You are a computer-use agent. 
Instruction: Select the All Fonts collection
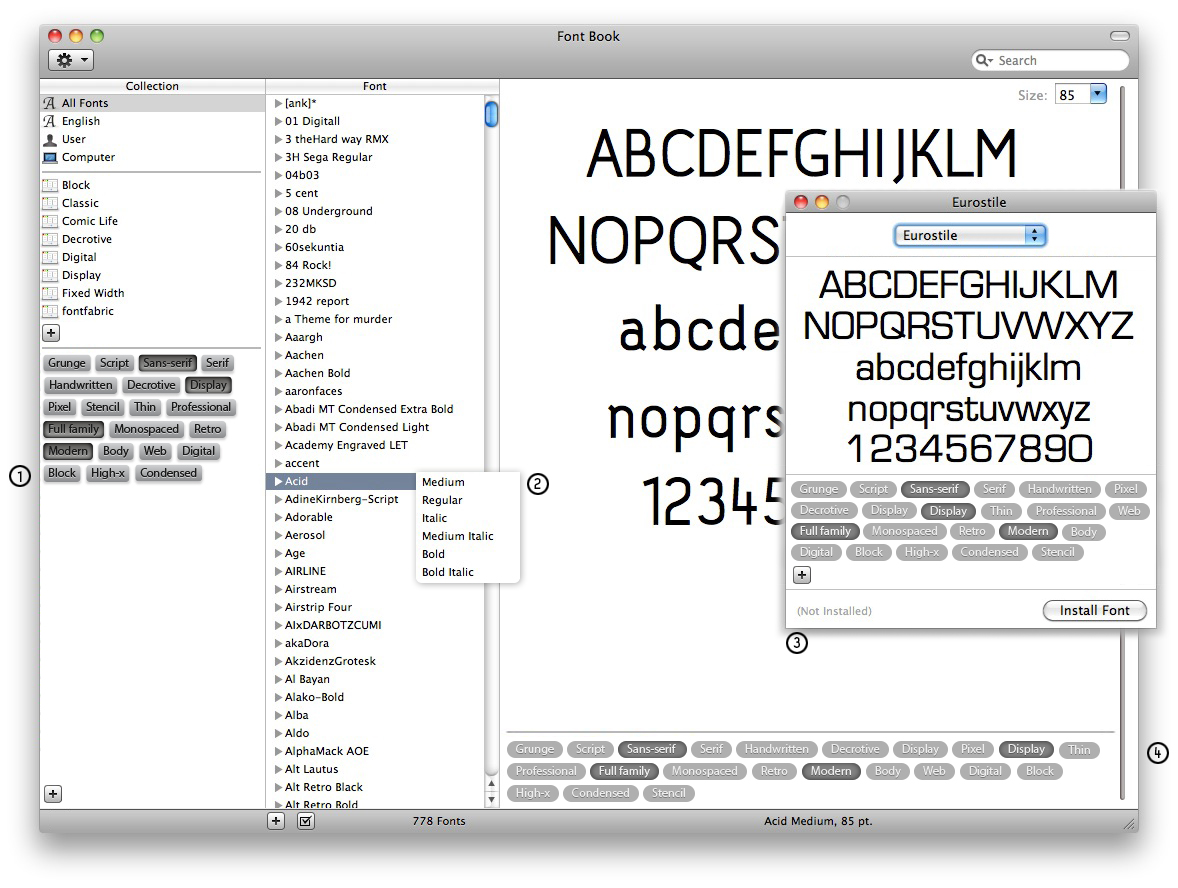click(153, 103)
